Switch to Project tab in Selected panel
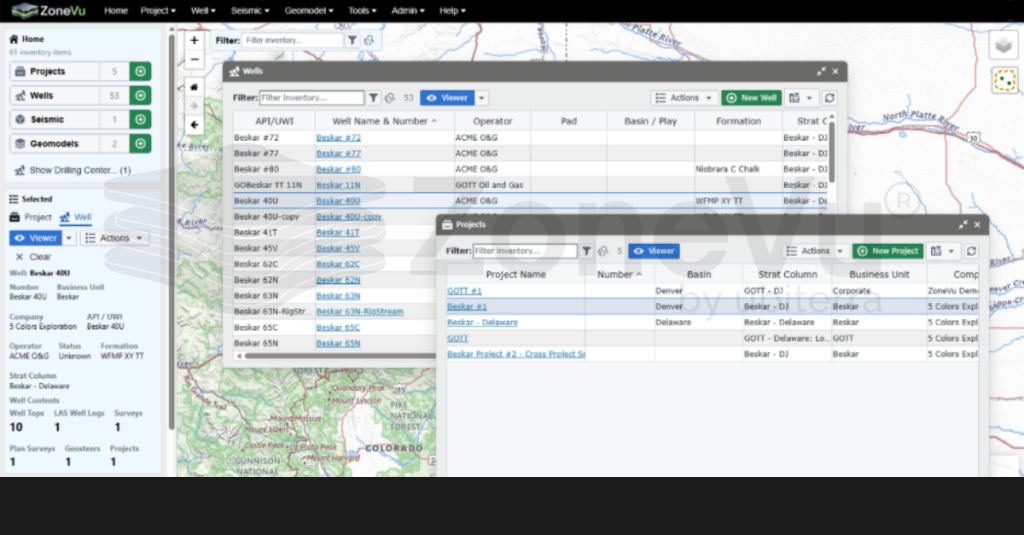1024x535 pixels. [31, 217]
